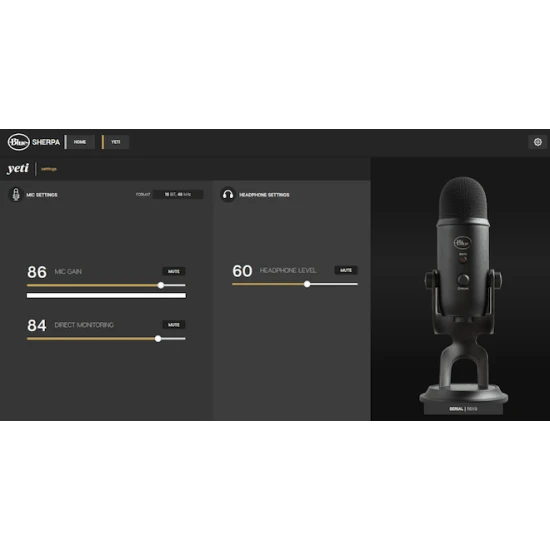550x550 pixels.
Task: Click the Headphone Level slider handle
Action: (307, 284)
